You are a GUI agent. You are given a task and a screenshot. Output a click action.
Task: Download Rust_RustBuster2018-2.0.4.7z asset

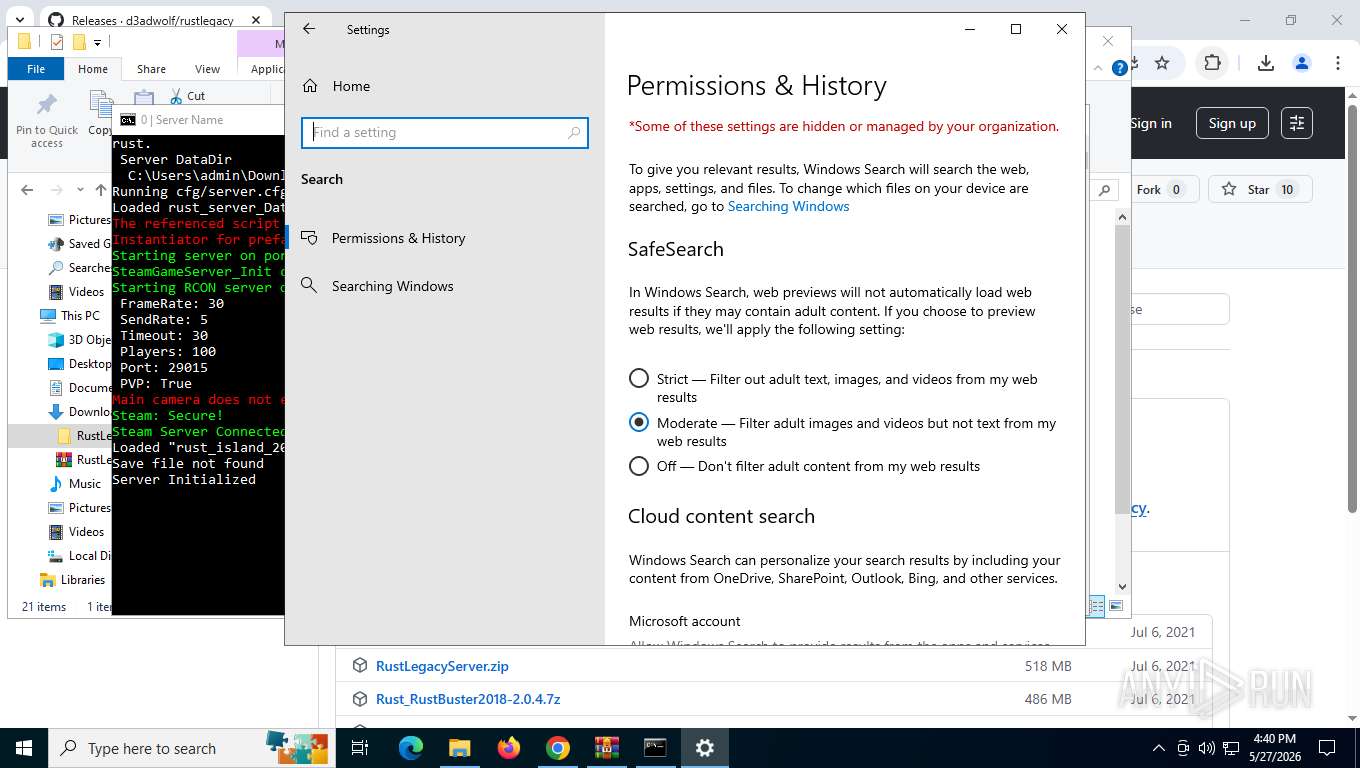pyautogui.click(x=468, y=699)
